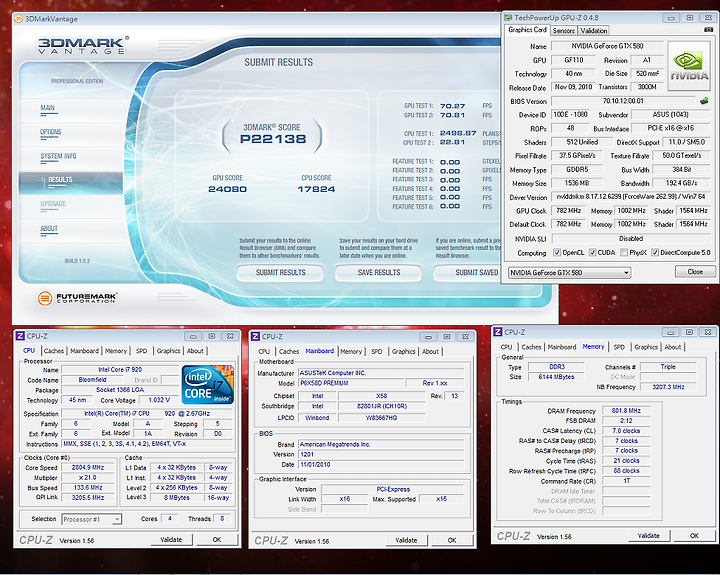Screen dimensions: 720x575
Task: Switch to the Sensors tab in GPU-Z
Action: coord(563,31)
